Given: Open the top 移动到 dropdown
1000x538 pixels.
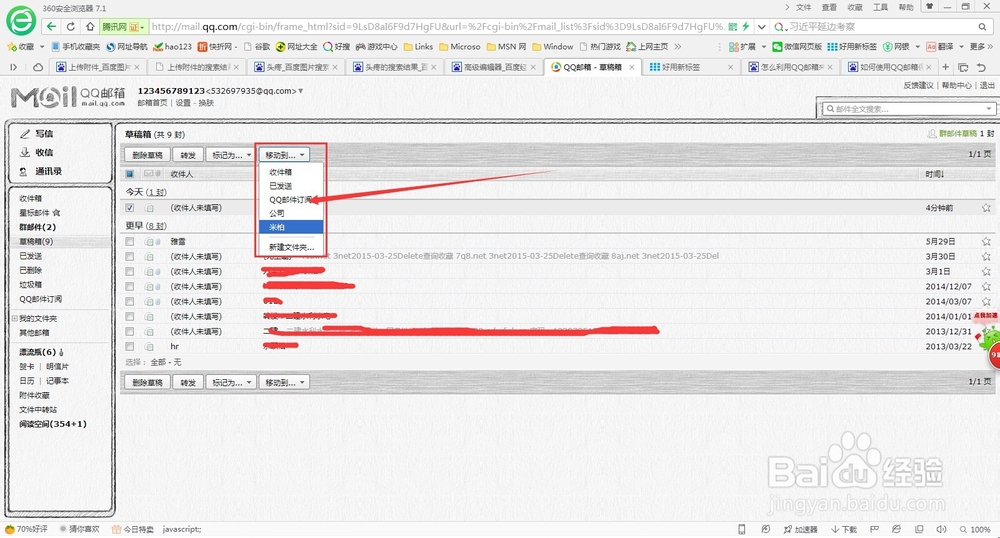Looking at the screenshot, I should (x=284, y=155).
